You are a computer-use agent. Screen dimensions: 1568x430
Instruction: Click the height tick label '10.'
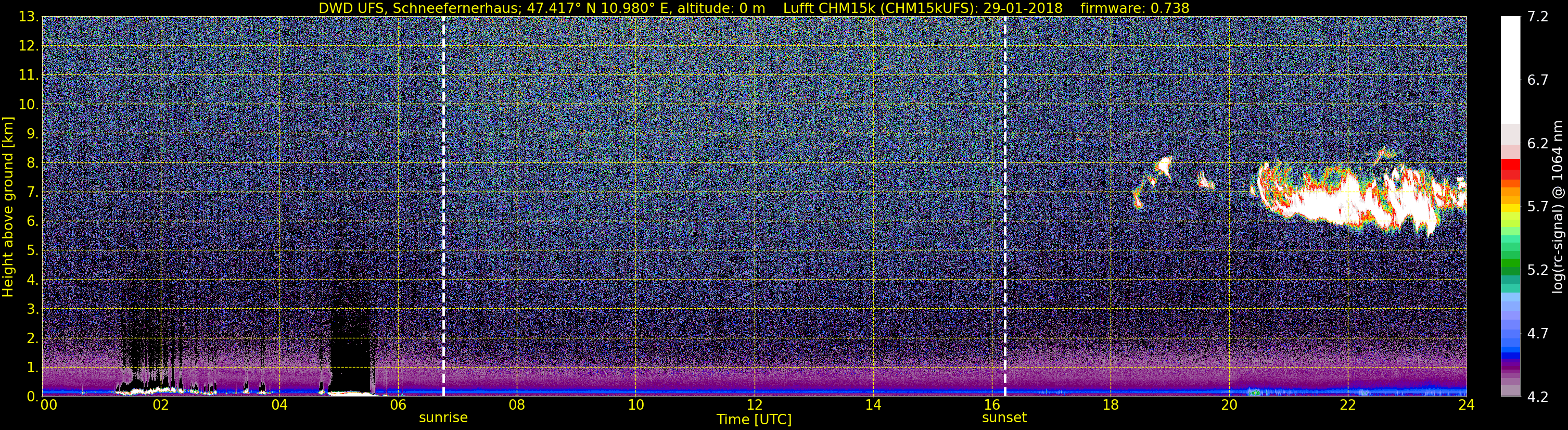point(28,105)
